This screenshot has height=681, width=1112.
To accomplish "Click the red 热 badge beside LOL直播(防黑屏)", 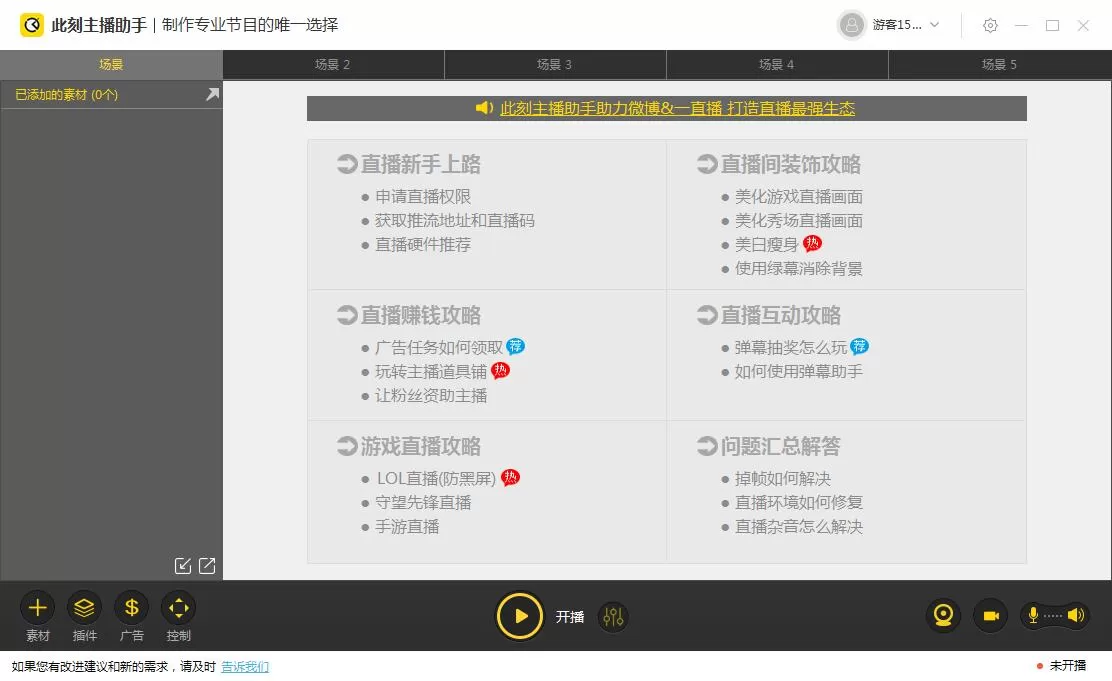I will click(511, 477).
